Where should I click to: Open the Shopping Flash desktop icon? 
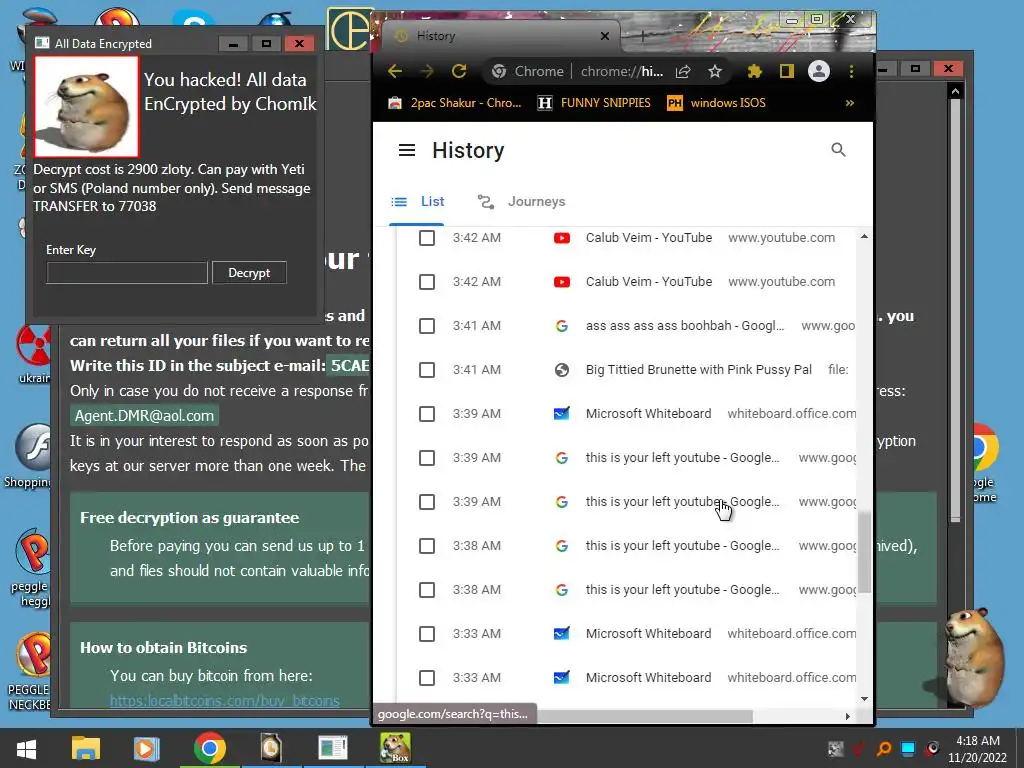tap(29, 456)
